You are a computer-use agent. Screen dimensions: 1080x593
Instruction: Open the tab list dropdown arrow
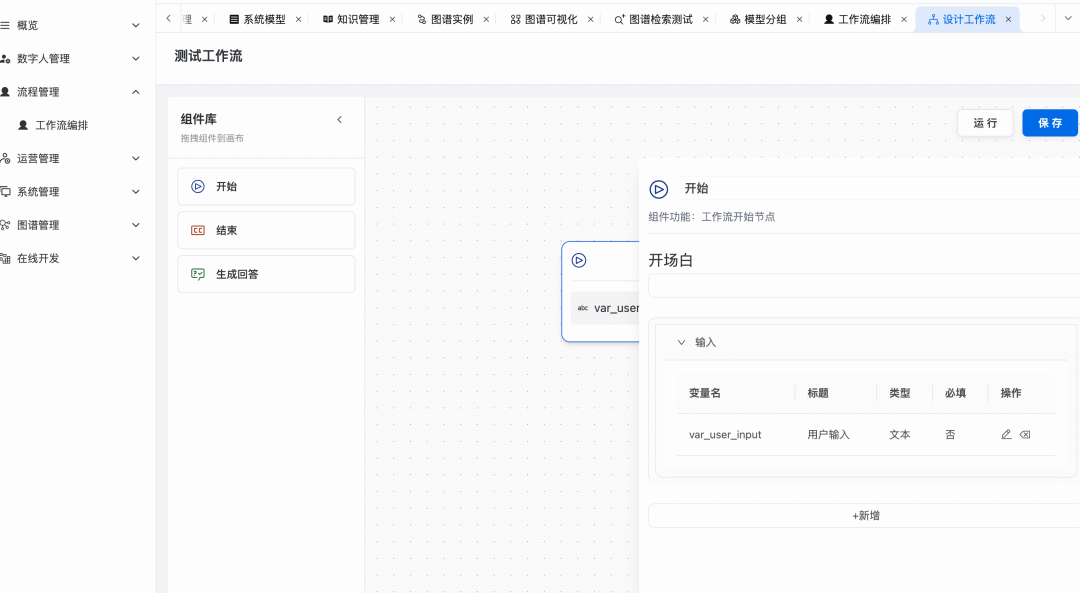(1067, 19)
